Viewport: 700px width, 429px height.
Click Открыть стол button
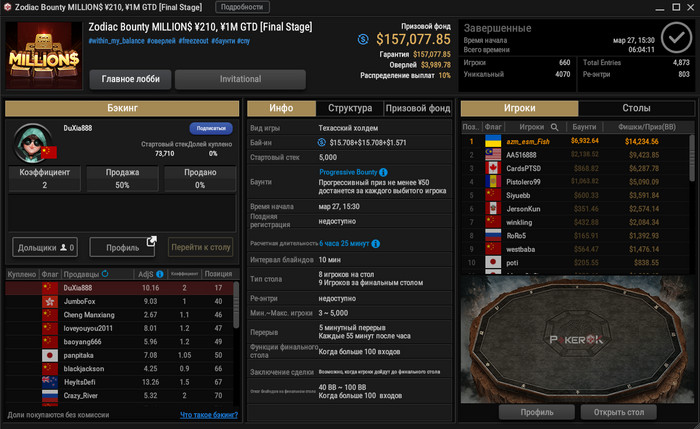click(619, 412)
